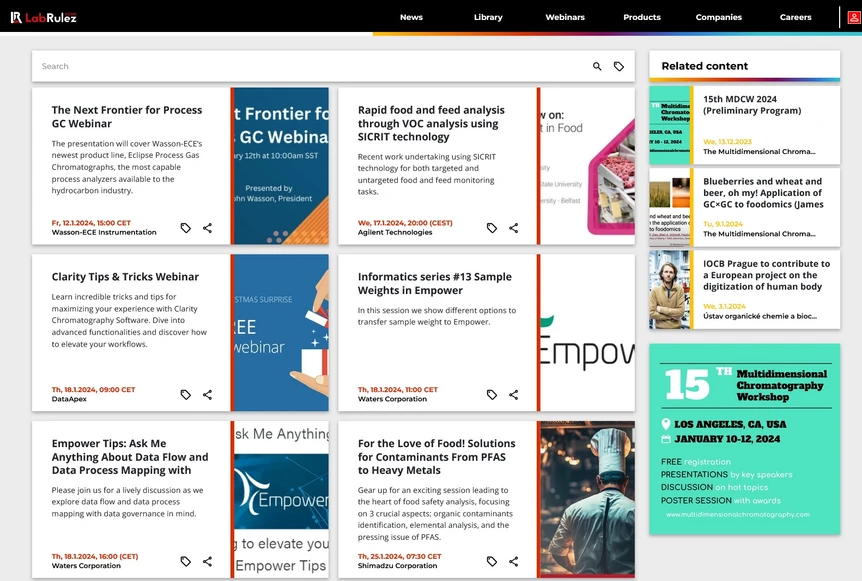Share the Rapid food and feed analysis webinar
862x581 pixels.
tap(513, 228)
